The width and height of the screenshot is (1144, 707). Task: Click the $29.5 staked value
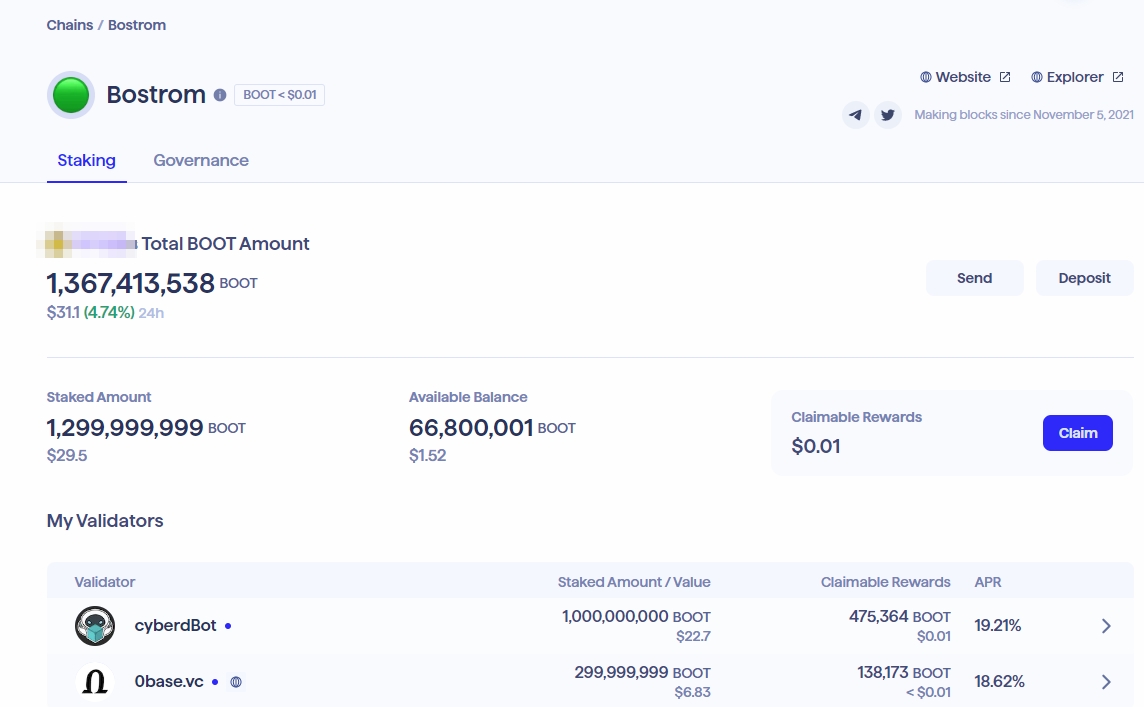tap(66, 456)
